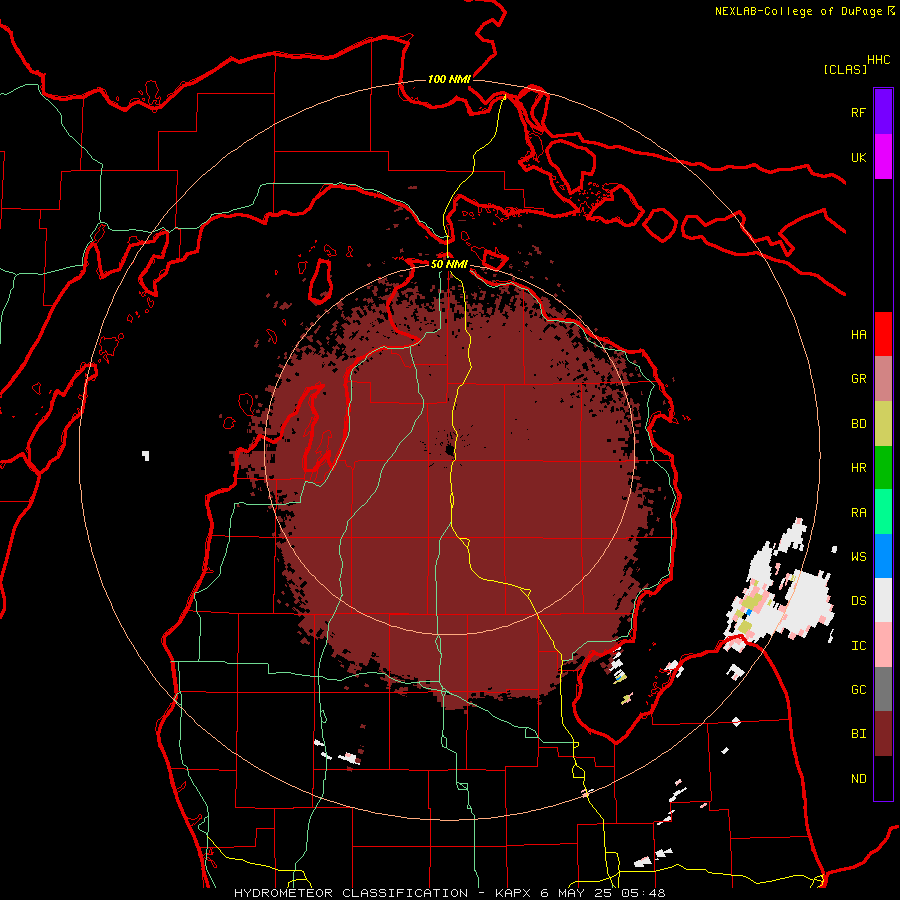Click the GC gray legend swatch
This screenshot has height=900, width=900.
tap(883, 689)
